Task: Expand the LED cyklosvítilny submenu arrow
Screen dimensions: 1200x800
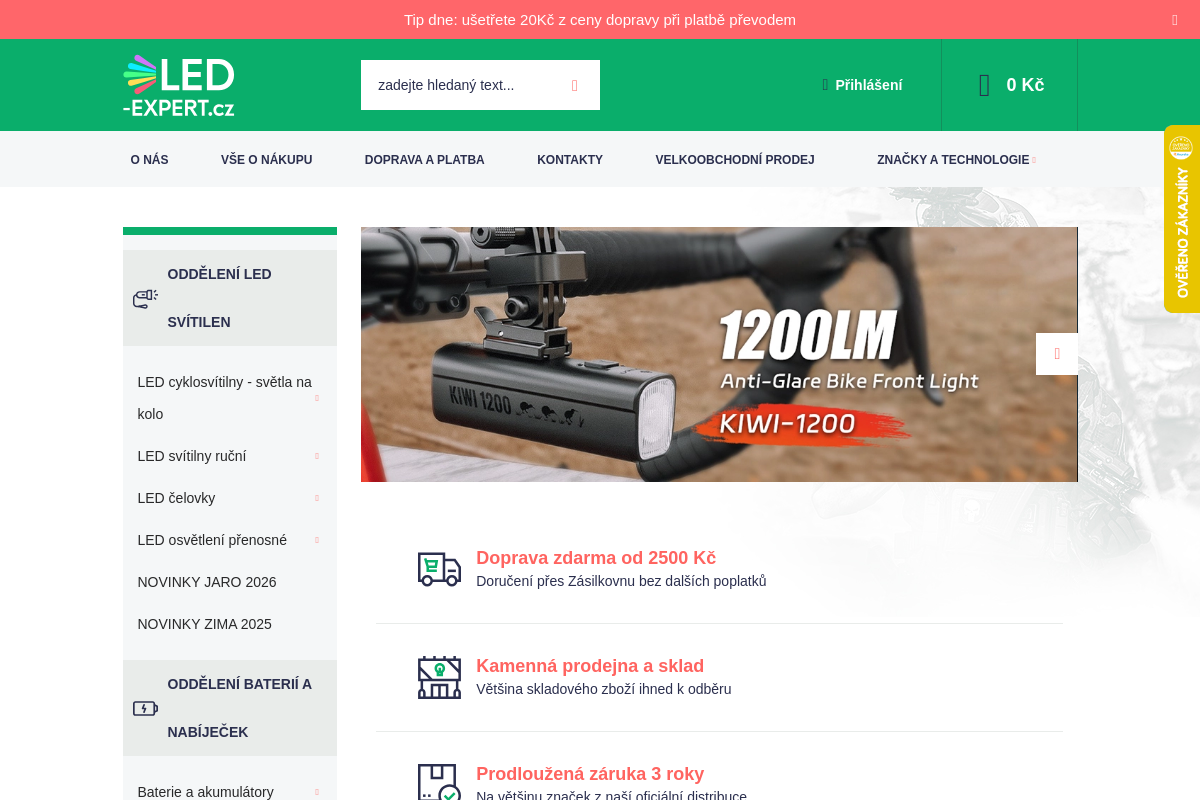Action: (x=316, y=397)
